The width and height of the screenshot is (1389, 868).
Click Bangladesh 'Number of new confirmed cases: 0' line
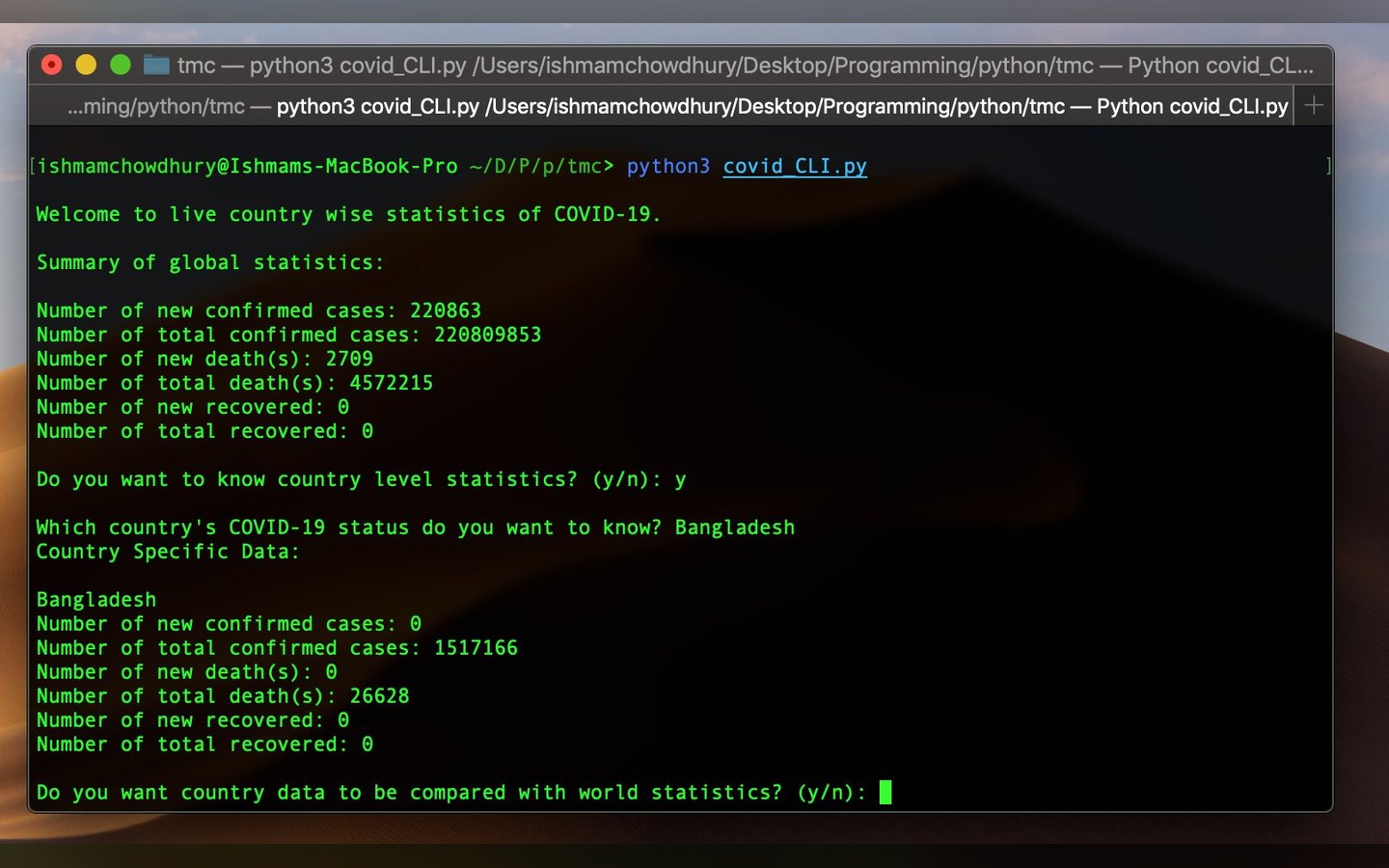coord(229,624)
